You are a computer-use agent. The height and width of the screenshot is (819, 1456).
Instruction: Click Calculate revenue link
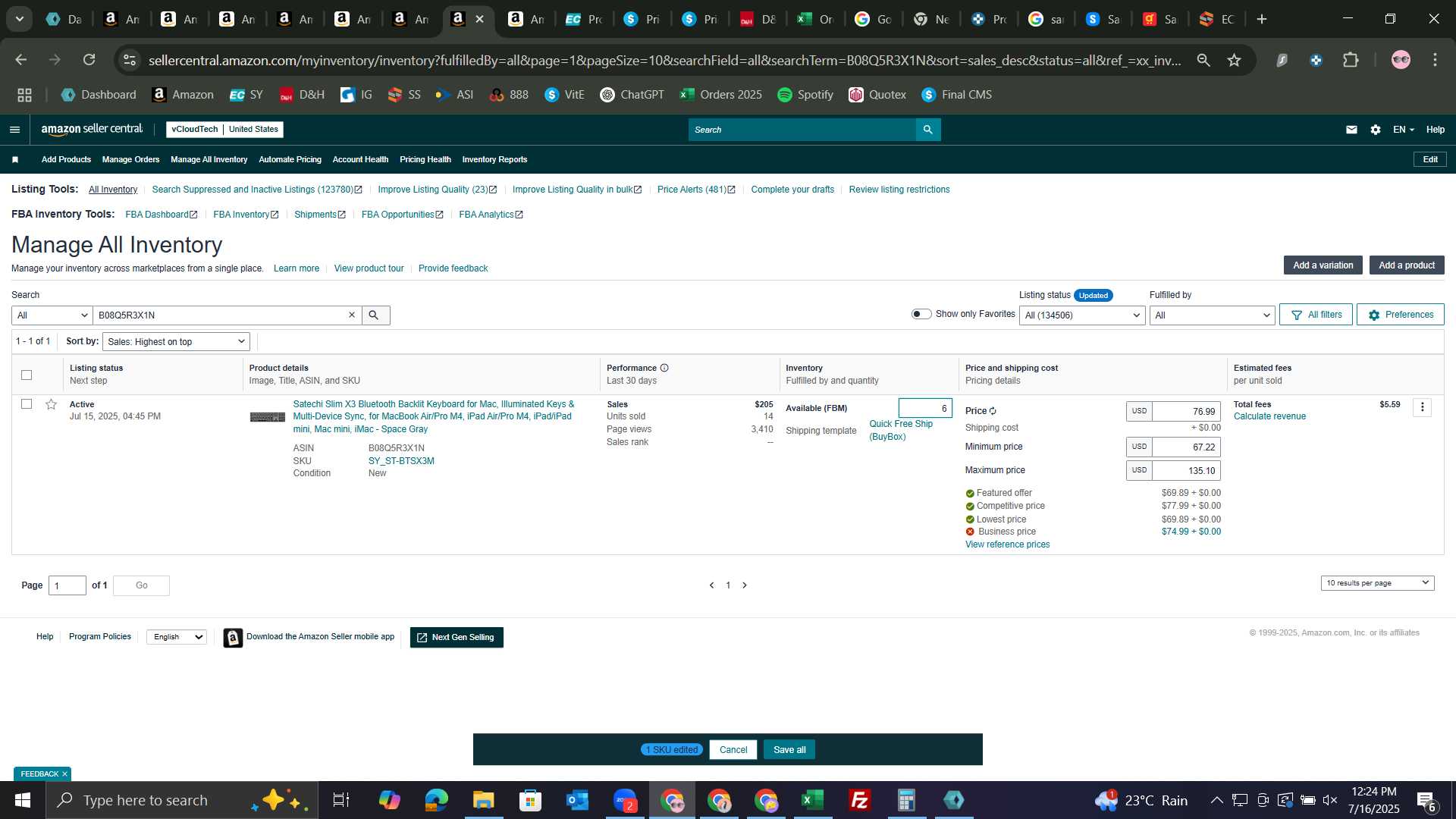(x=1269, y=416)
